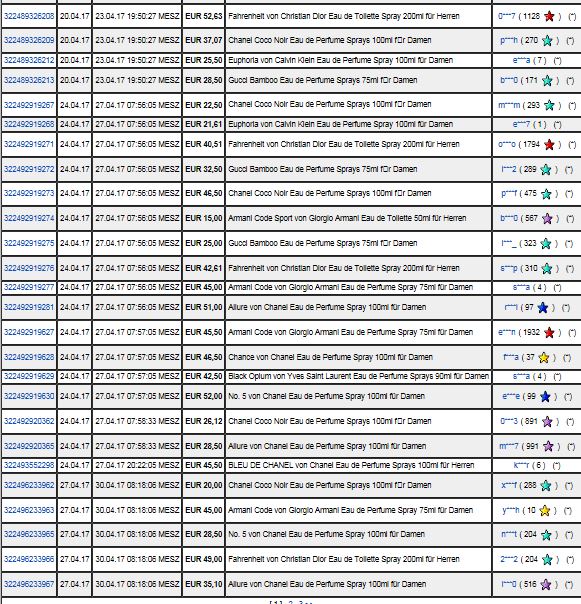Open buyer profile m***7
Viewport: 581px width, 604px height.
coord(509,446)
